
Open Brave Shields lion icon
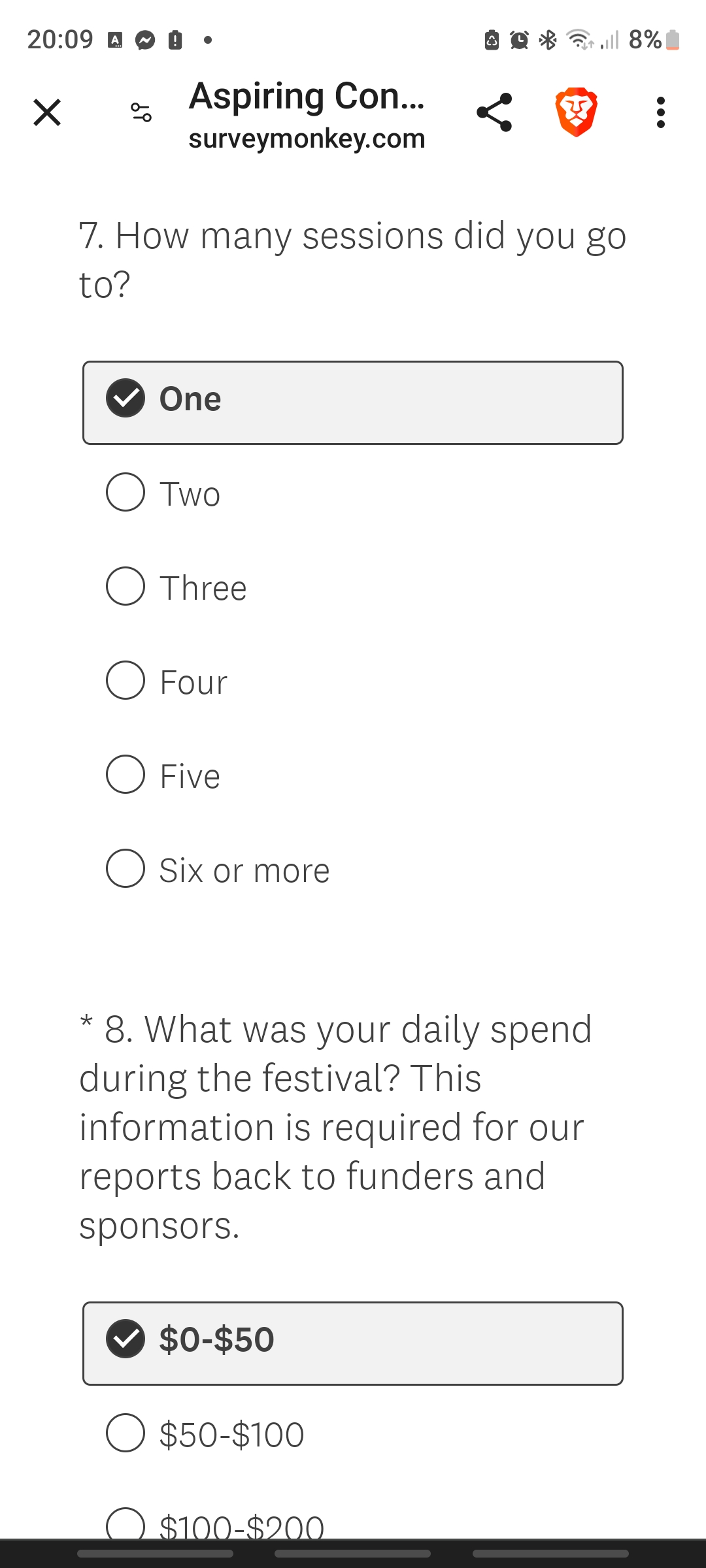[576, 112]
